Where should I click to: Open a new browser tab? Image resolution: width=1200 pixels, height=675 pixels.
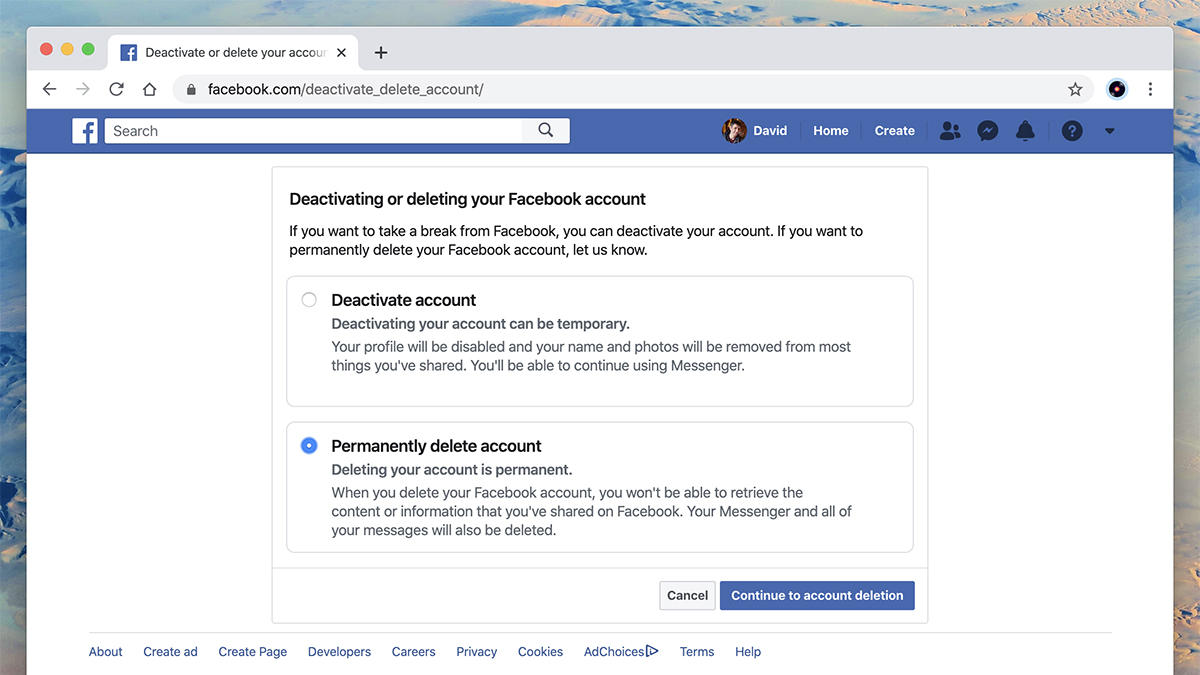pyautogui.click(x=380, y=53)
